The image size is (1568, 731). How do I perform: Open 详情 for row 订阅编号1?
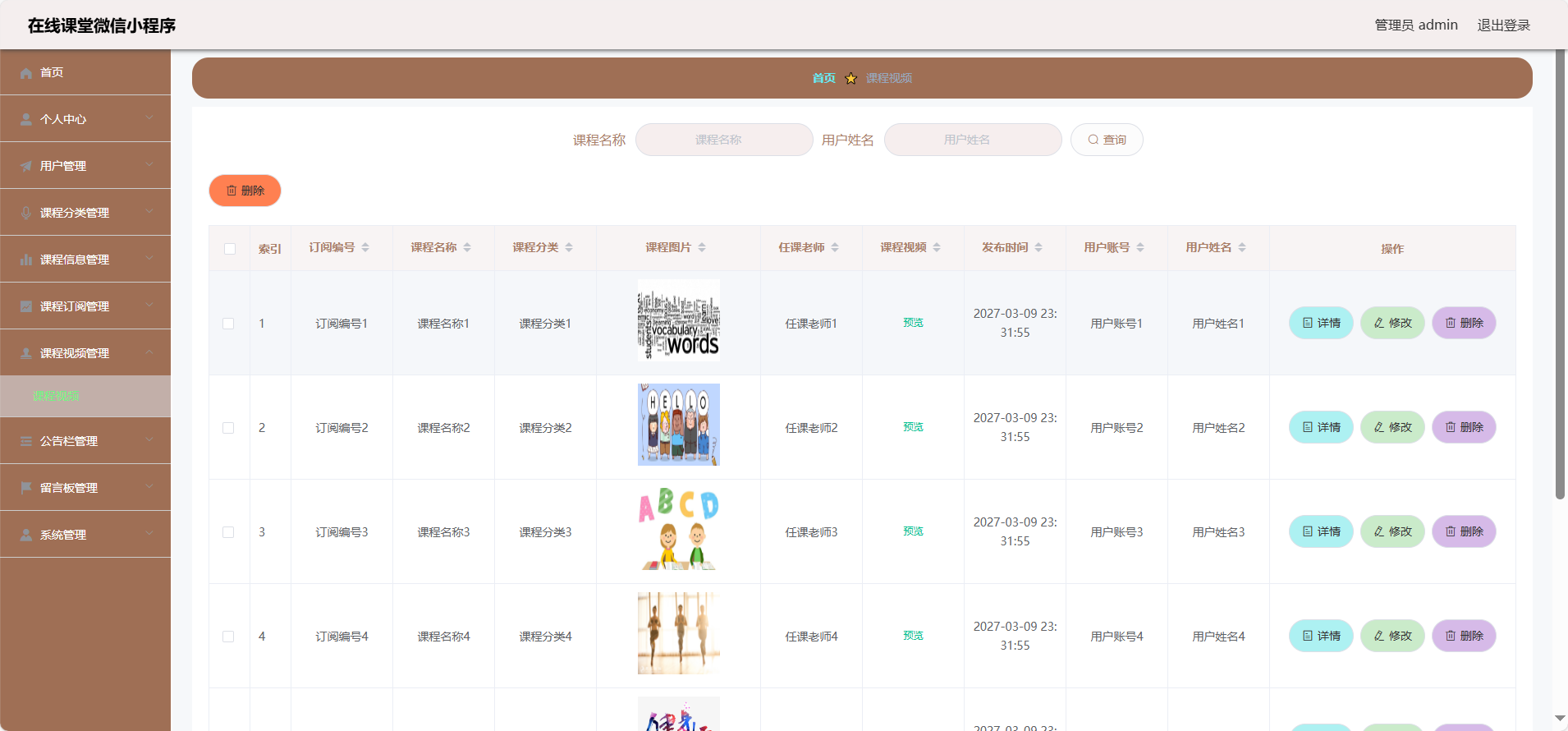tap(1321, 323)
